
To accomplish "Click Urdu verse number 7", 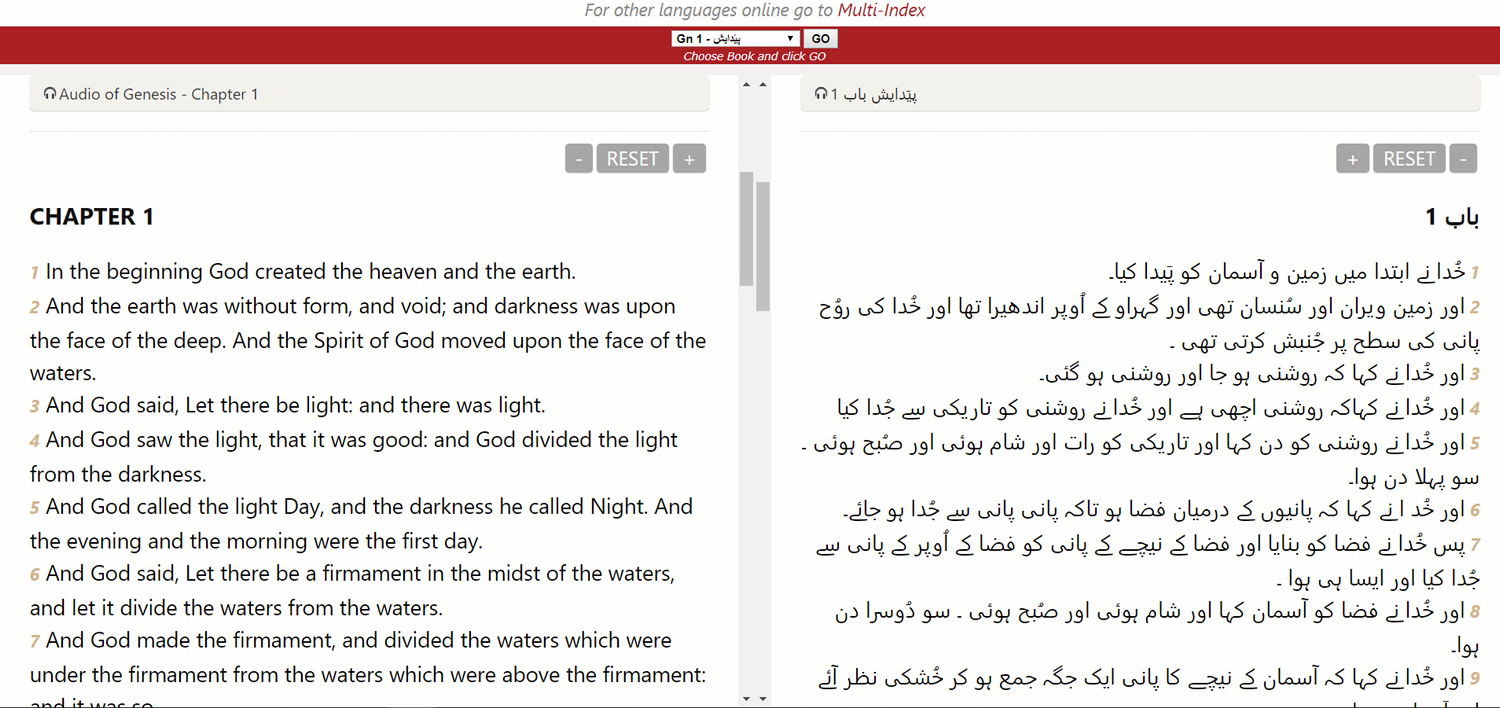I will click(x=1475, y=546).
